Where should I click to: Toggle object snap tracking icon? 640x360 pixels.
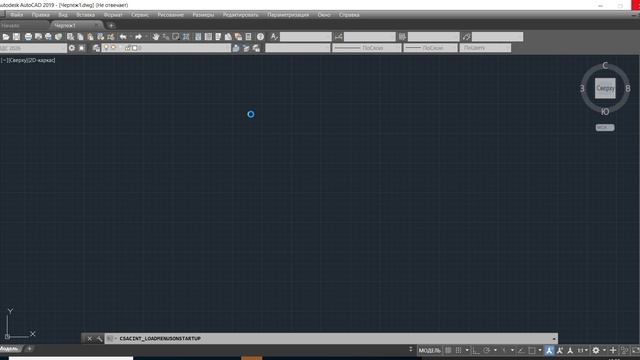(x=521, y=350)
